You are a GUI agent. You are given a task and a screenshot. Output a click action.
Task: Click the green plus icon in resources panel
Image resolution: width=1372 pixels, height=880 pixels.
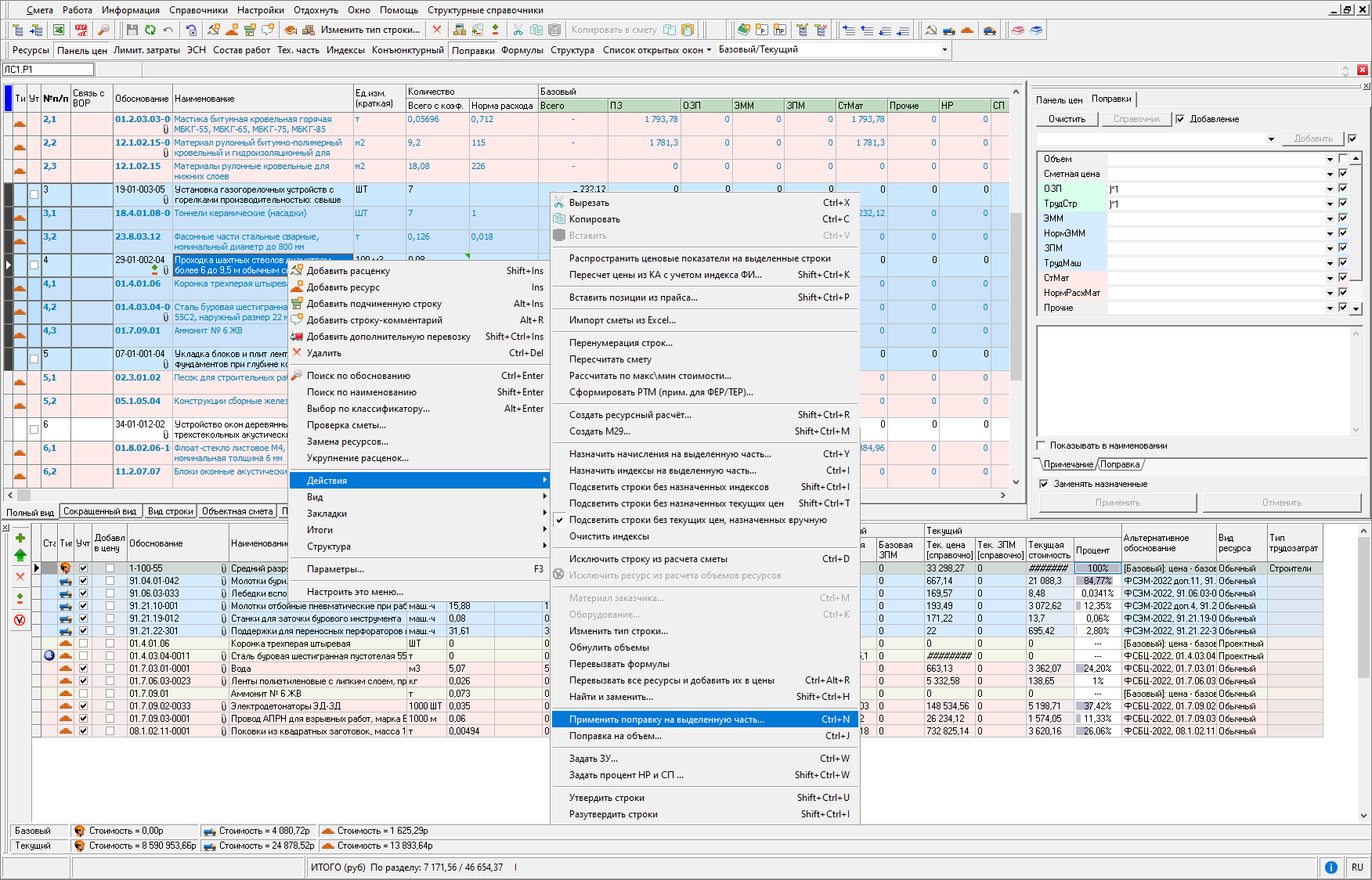click(x=20, y=538)
